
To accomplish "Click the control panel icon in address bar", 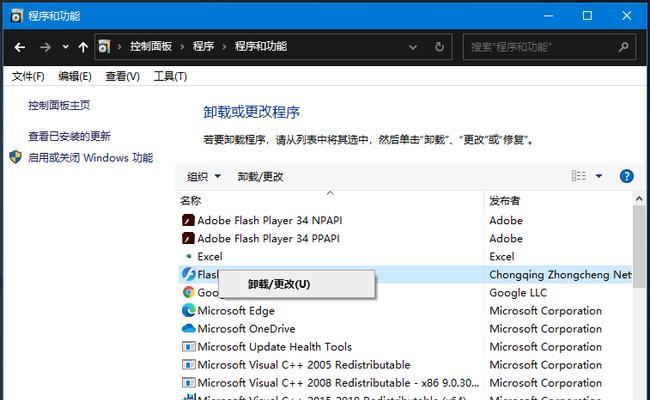I will pos(104,47).
